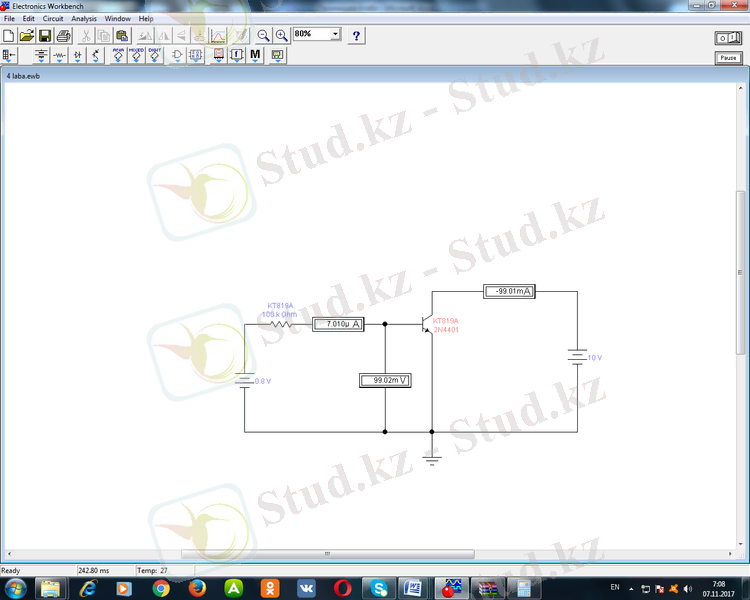
Task: Print the circuit
Action: tap(64, 36)
